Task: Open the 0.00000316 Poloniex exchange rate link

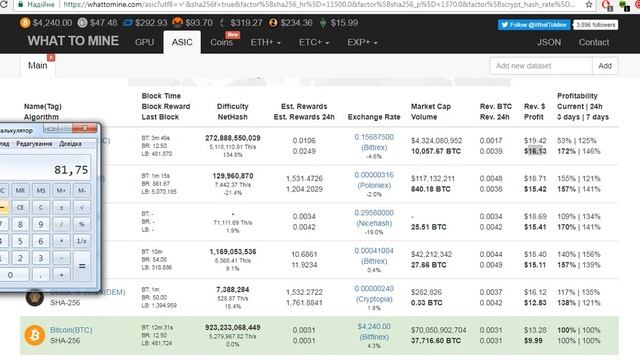Action: click(374, 180)
